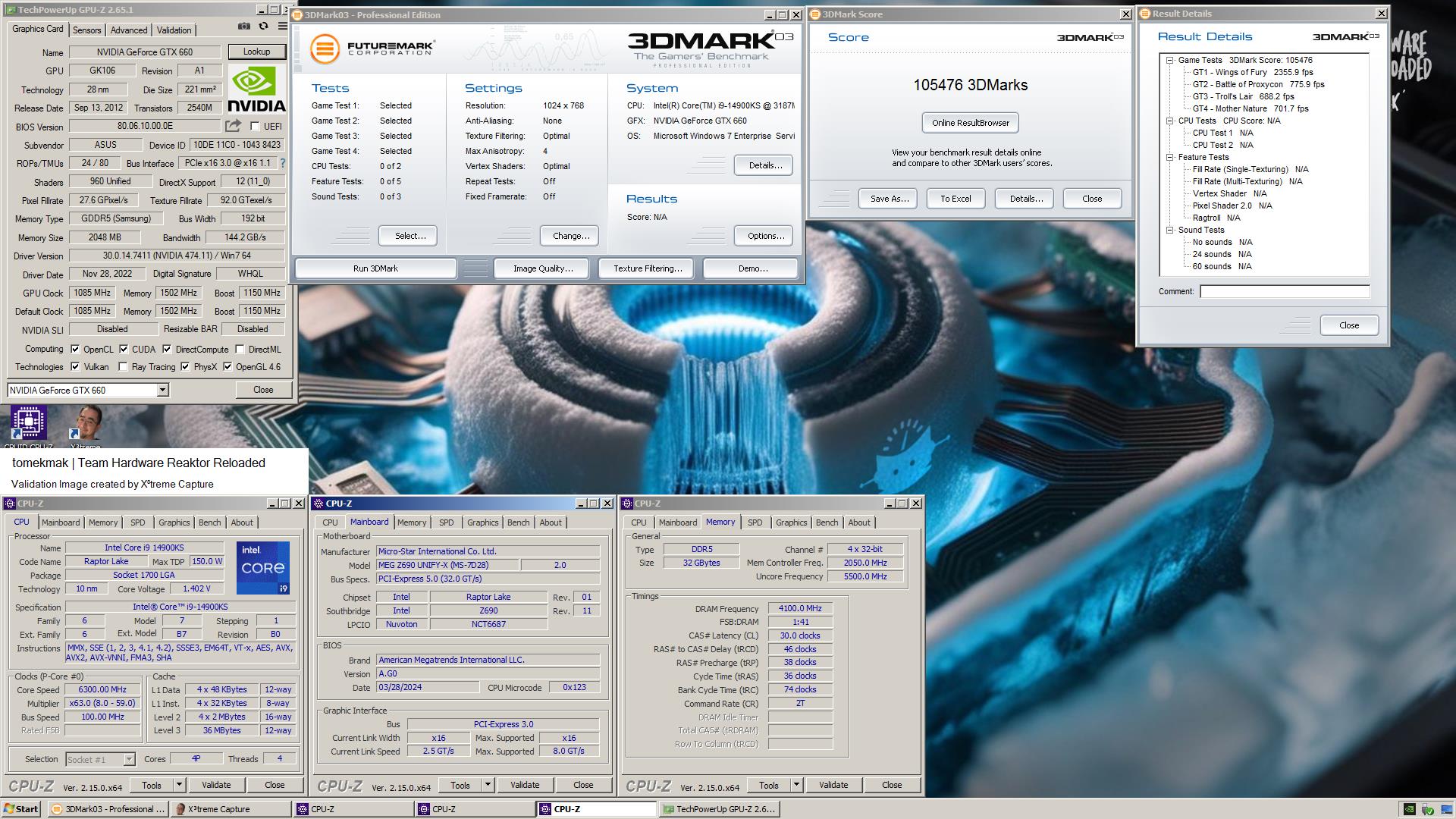The height and width of the screenshot is (819, 1456).
Task: Click 3DMark03 window title bar icon
Action: 298,15
